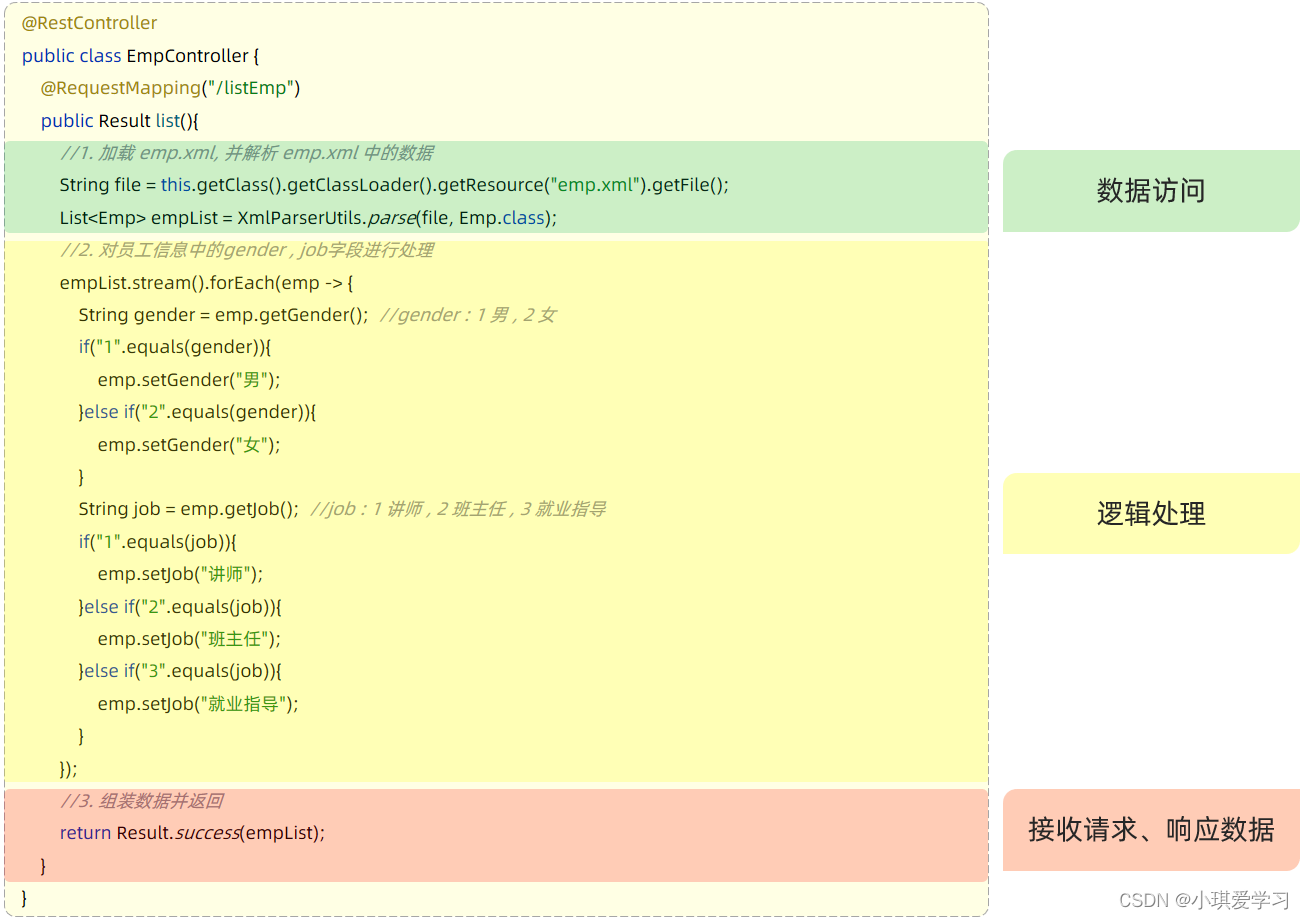The image size is (1303, 919).
Task: Click the 数据访问 label box
Action: coord(1151,191)
